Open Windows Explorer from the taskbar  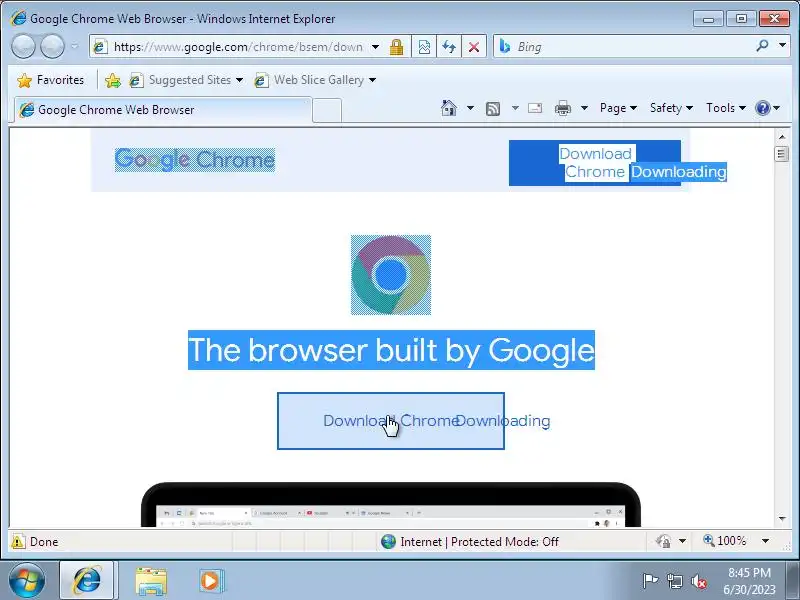151,581
